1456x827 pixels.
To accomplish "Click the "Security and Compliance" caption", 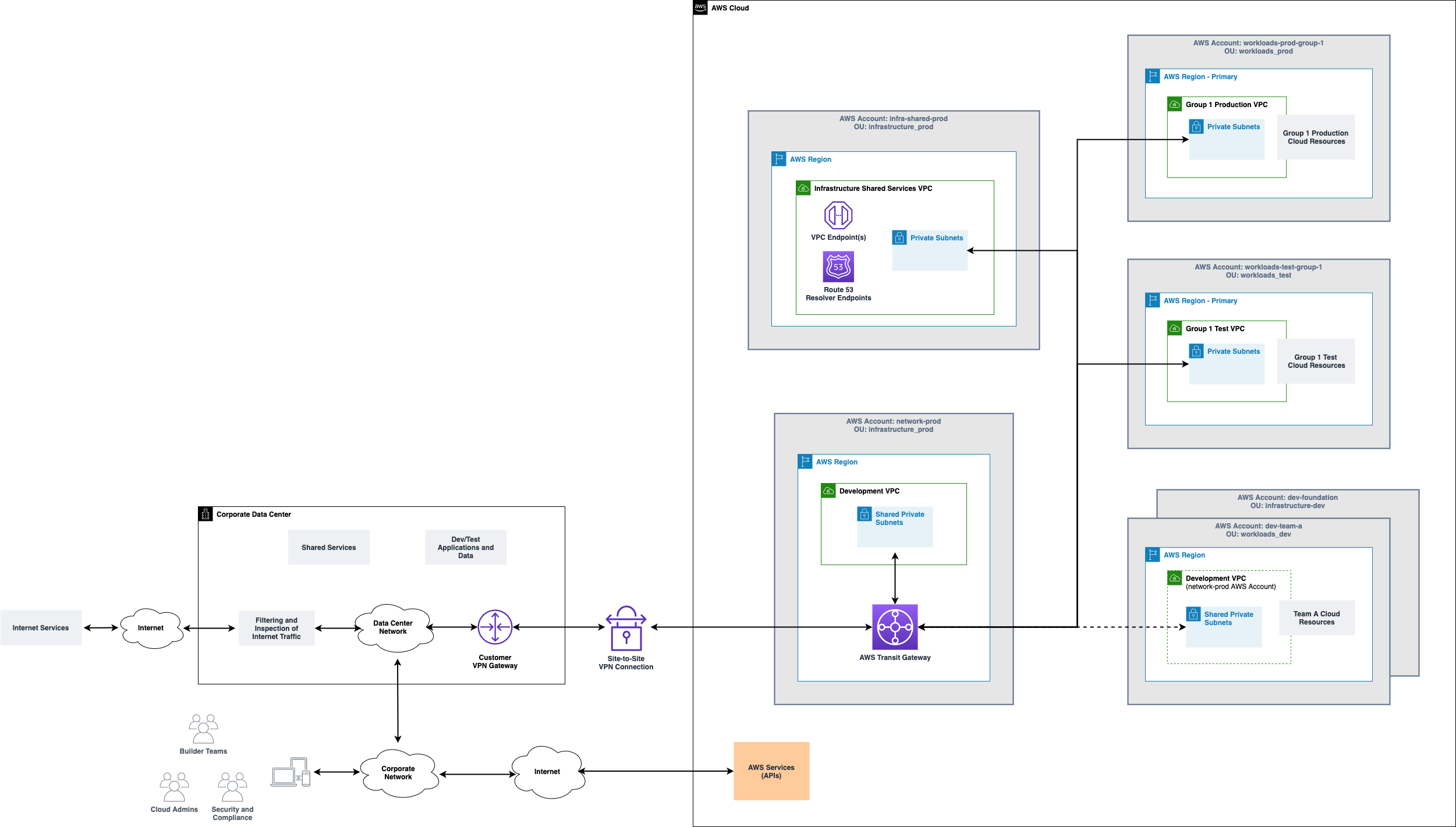I will 232,814.
